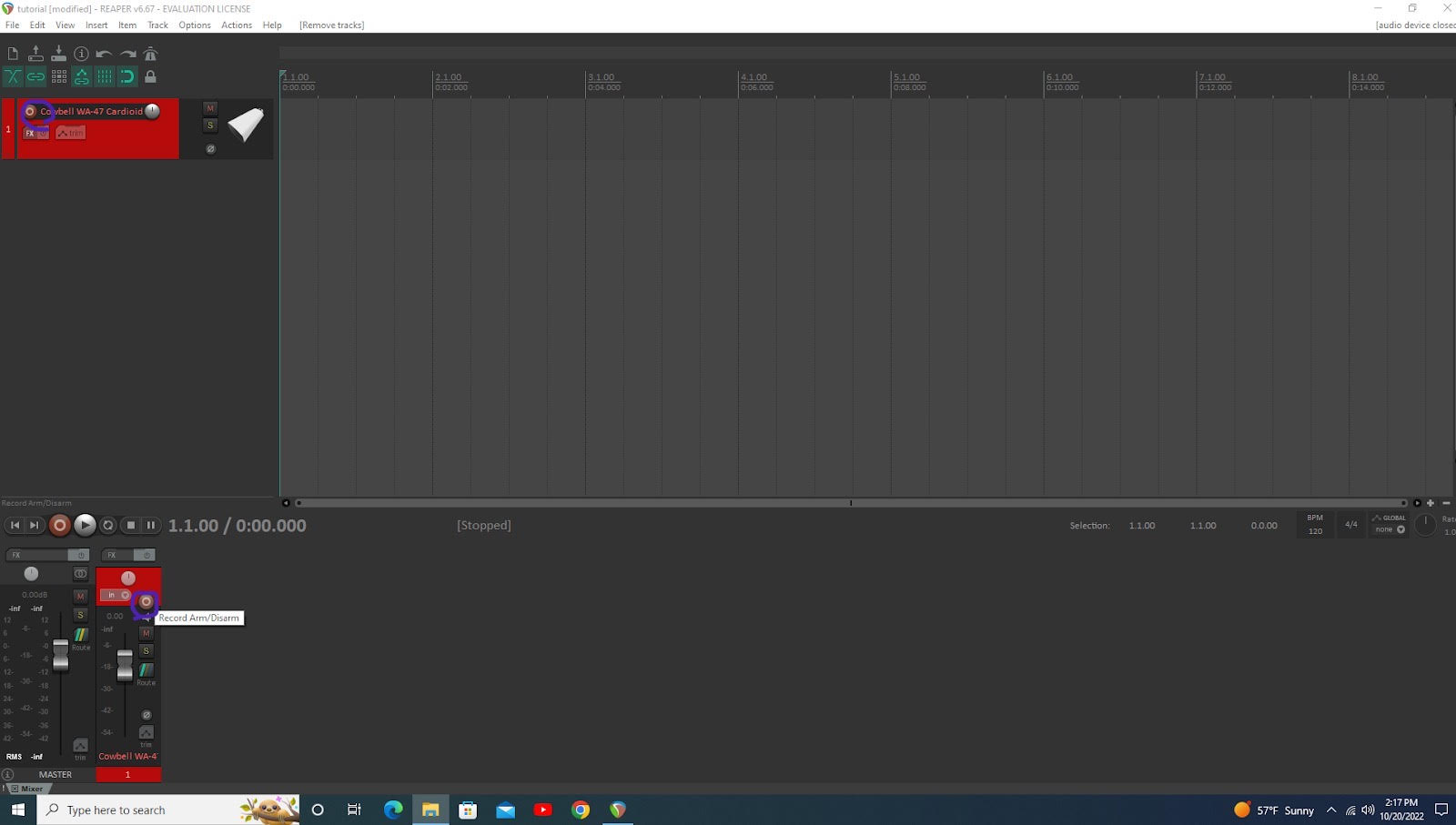Open master FX button in mixer
This screenshot has height=825, width=1456.
click(37, 555)
